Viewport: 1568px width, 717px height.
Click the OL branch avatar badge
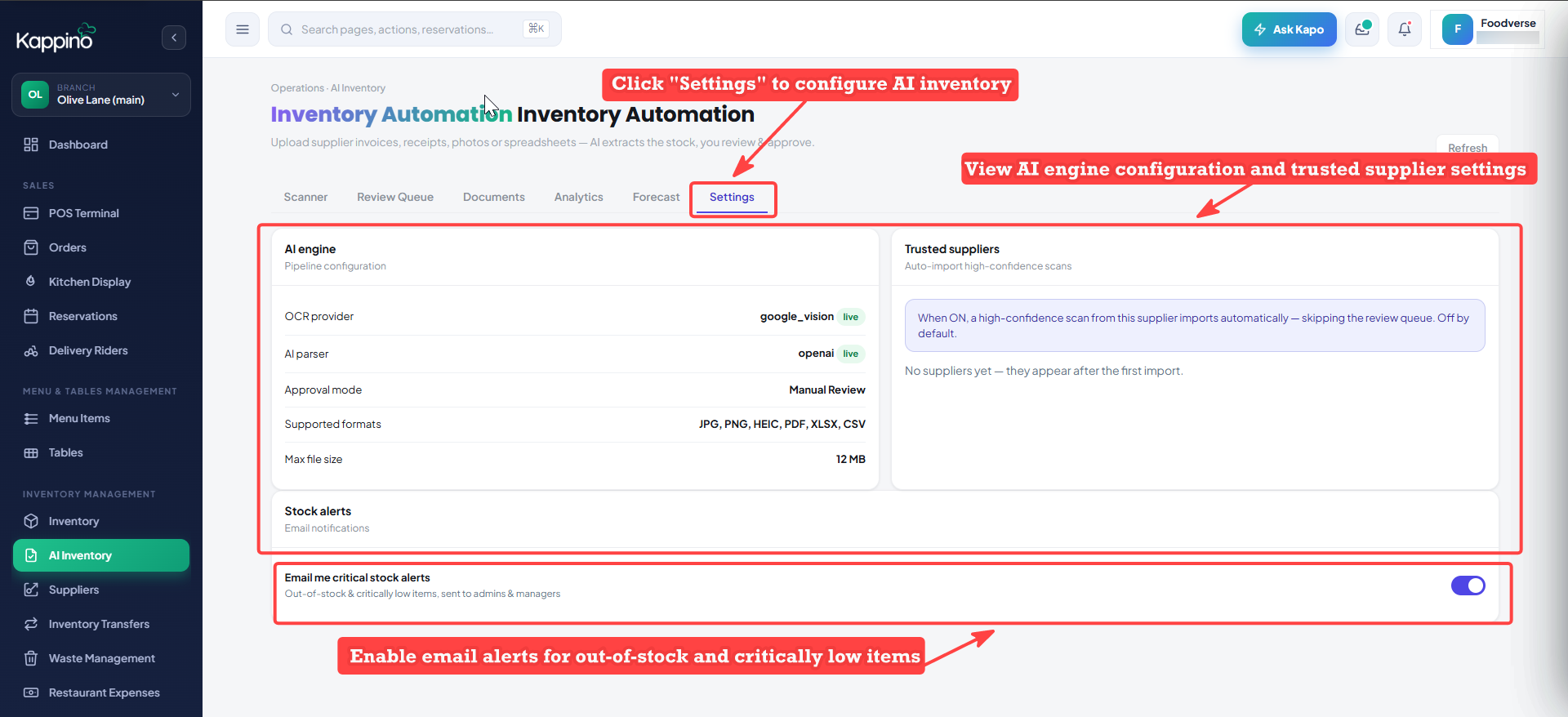(35, 95)
